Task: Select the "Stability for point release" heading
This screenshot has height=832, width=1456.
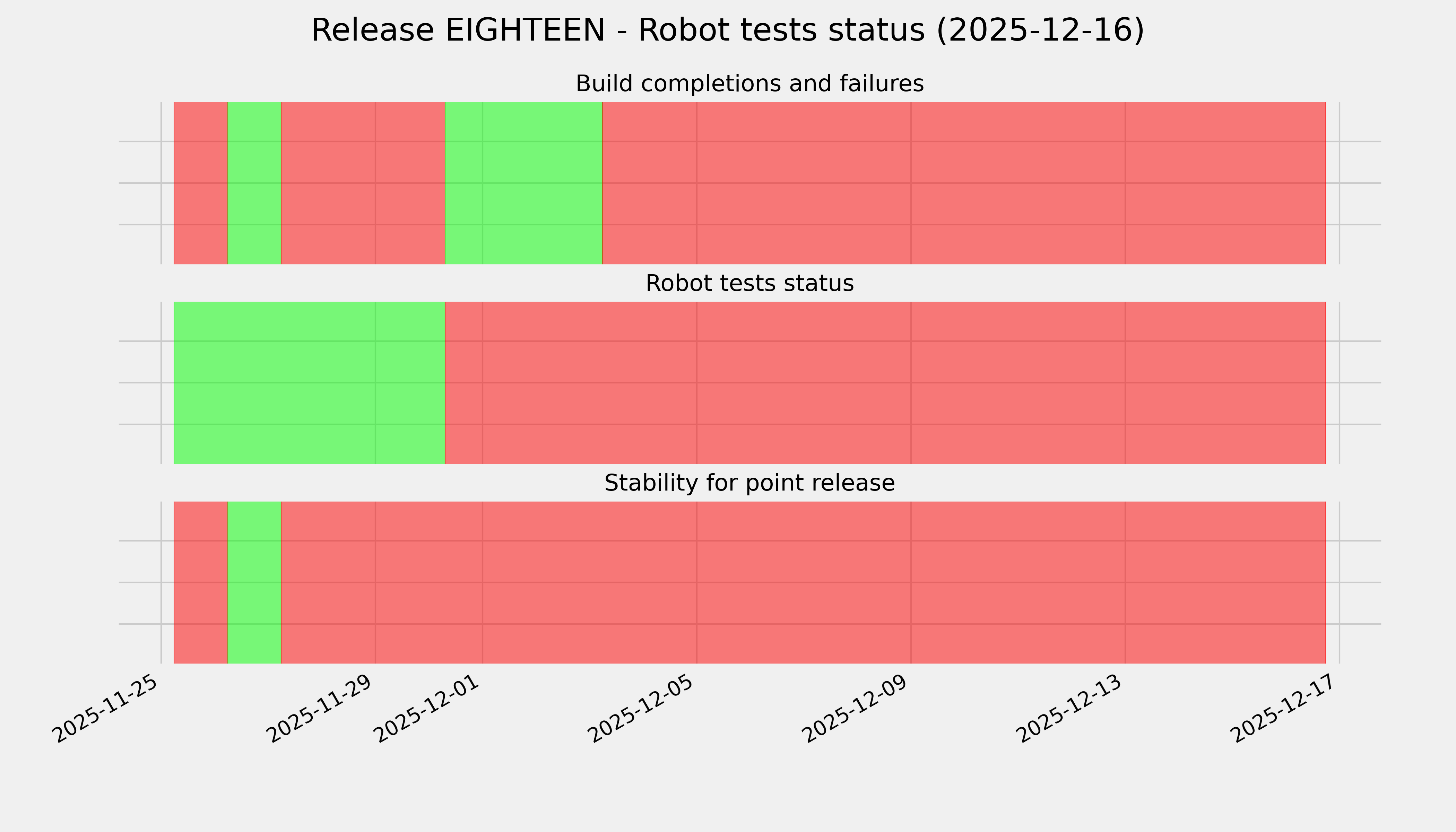Action: (x=749, y=484)
